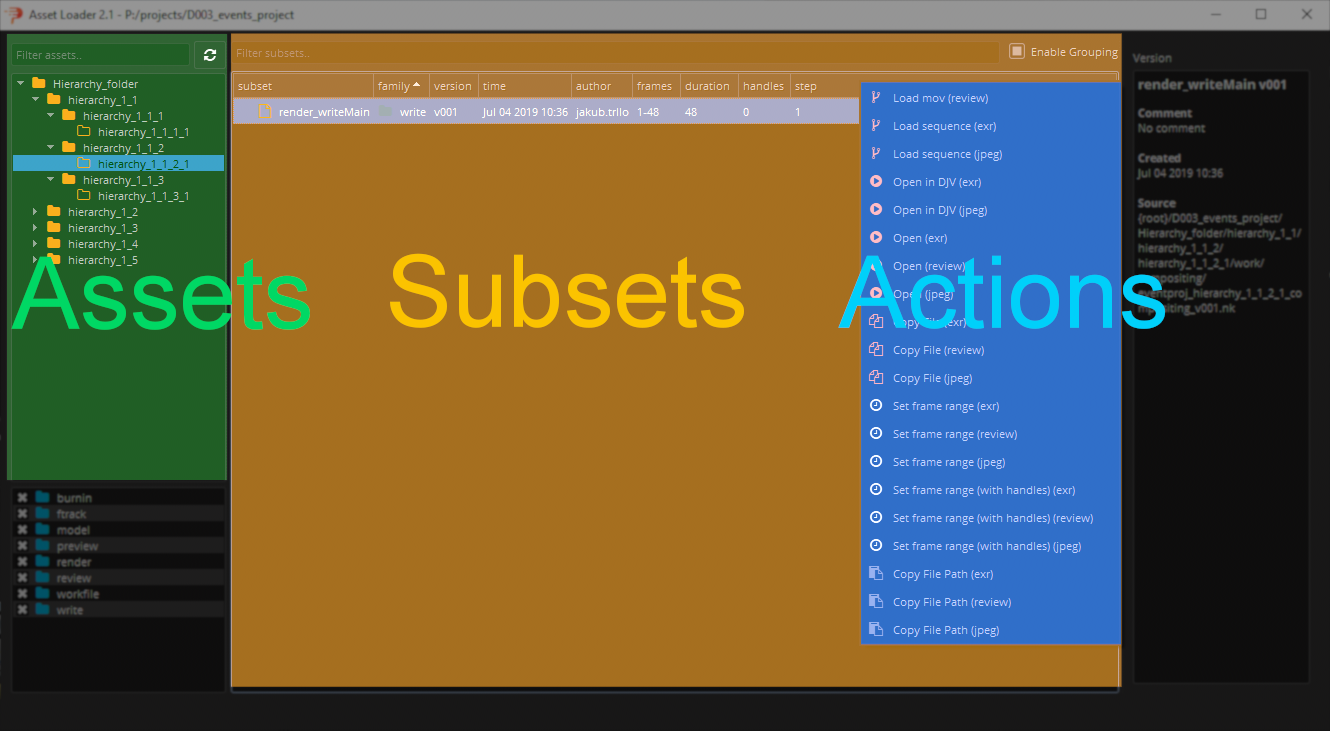Click the icon beside Load sequence (exr)
This screenshot has width=1330, height=731.
pos(876,126)
